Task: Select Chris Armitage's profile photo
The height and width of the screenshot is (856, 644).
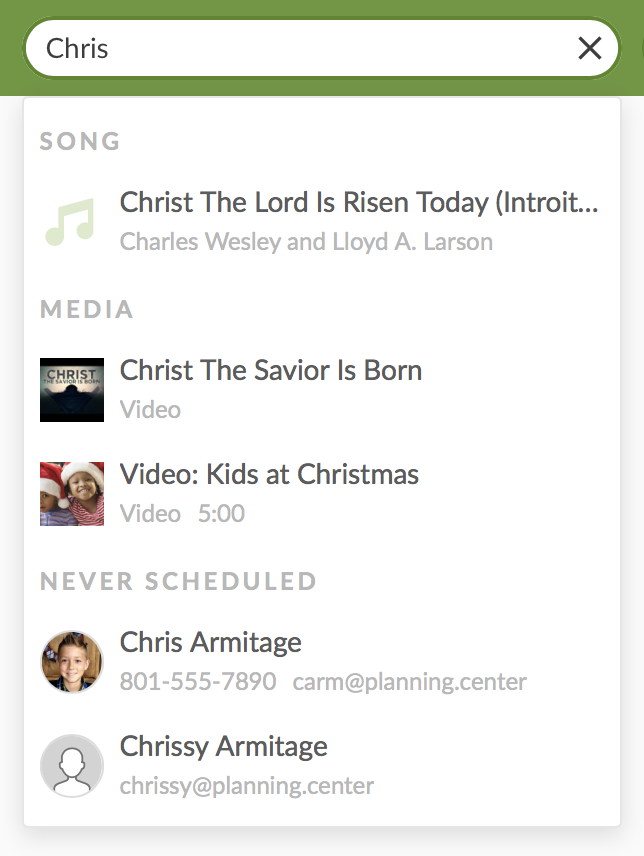Action: tap(72, 661)
